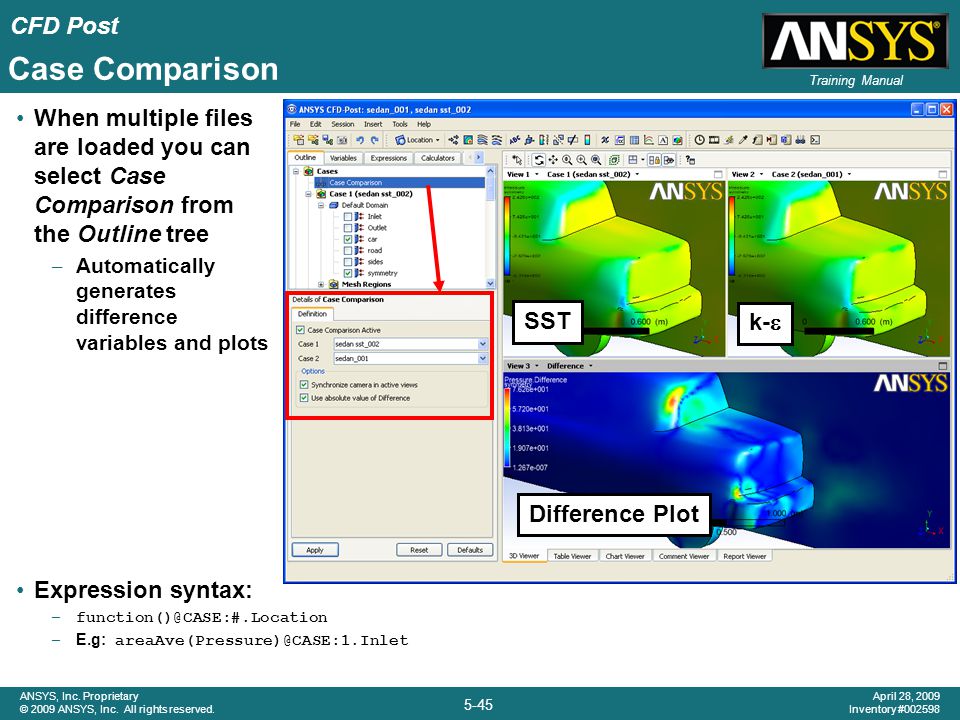960x720 pixels.
Task: Insert a Contour plot from the toolbar
Action: (468, 140)
